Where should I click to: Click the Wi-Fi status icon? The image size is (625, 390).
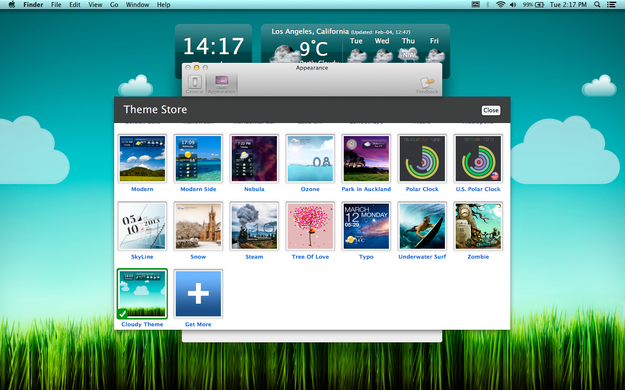coord(501,5)
